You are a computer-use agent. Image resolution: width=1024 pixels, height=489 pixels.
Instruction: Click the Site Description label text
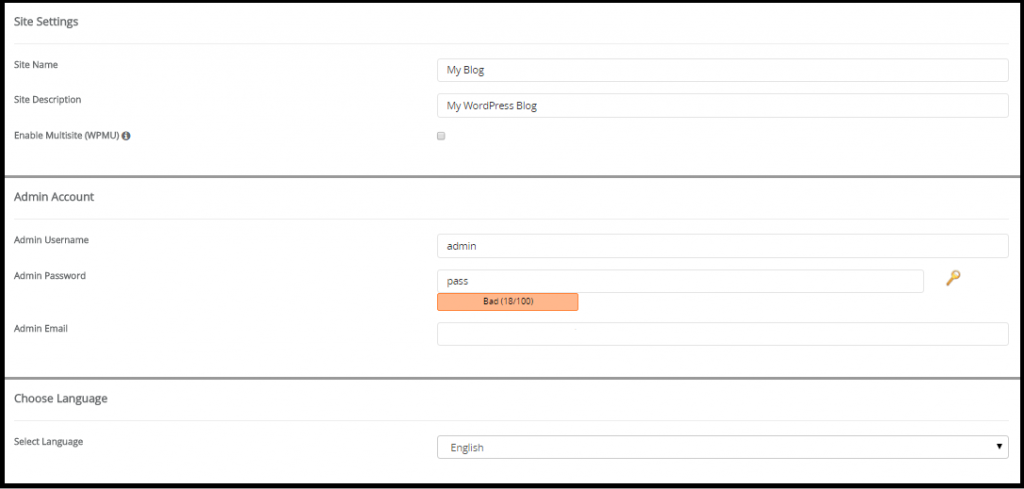48,100
